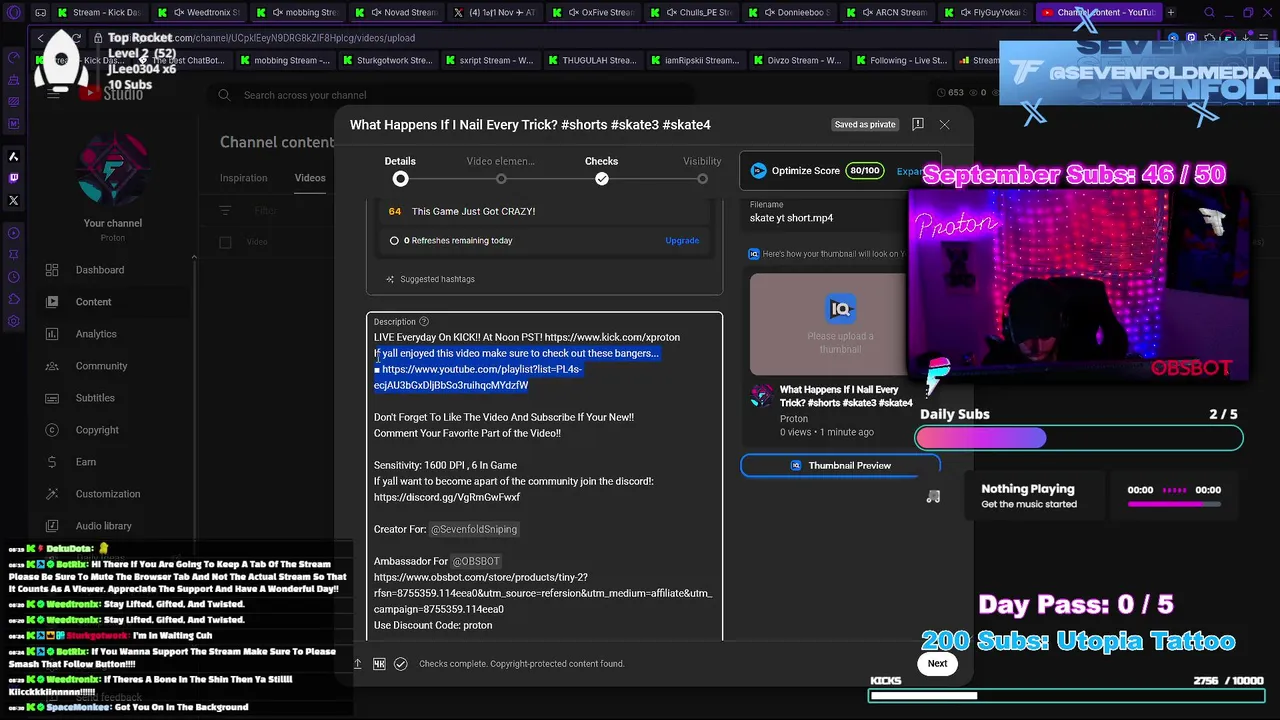Open the Sturkgotwork Stream bookmark
This screenshot has height=720, width=1280.
tap(386, 60)
